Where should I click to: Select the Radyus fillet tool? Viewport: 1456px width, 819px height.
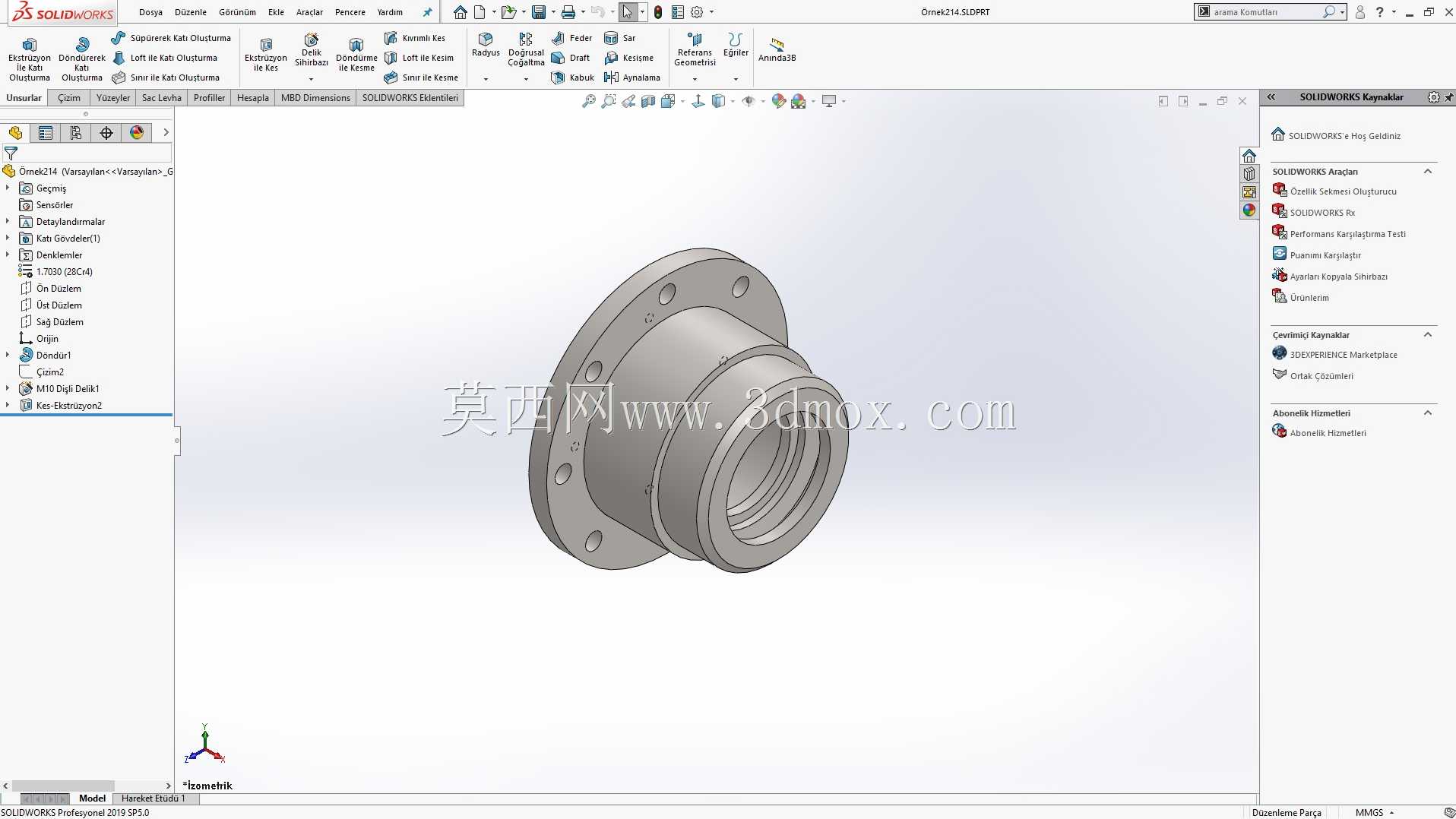point(486,45)
